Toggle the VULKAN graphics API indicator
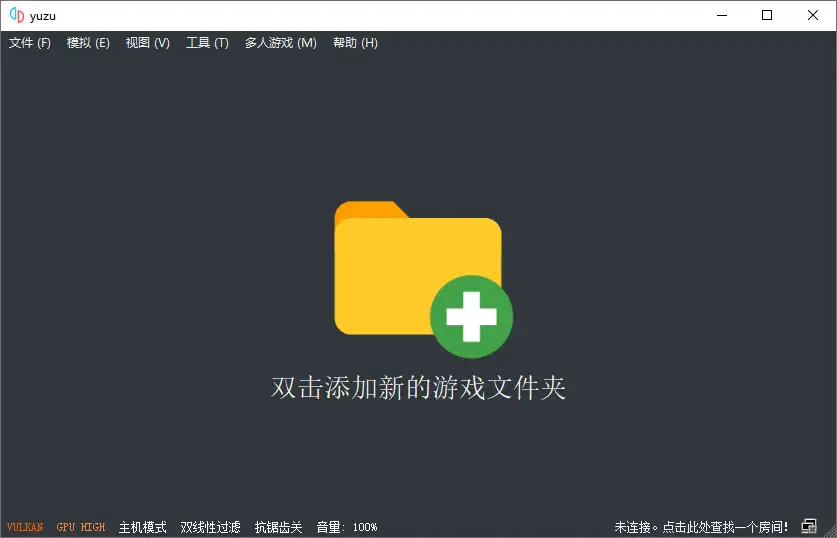Viewport: 837px width, 538px height. [25, 527]
